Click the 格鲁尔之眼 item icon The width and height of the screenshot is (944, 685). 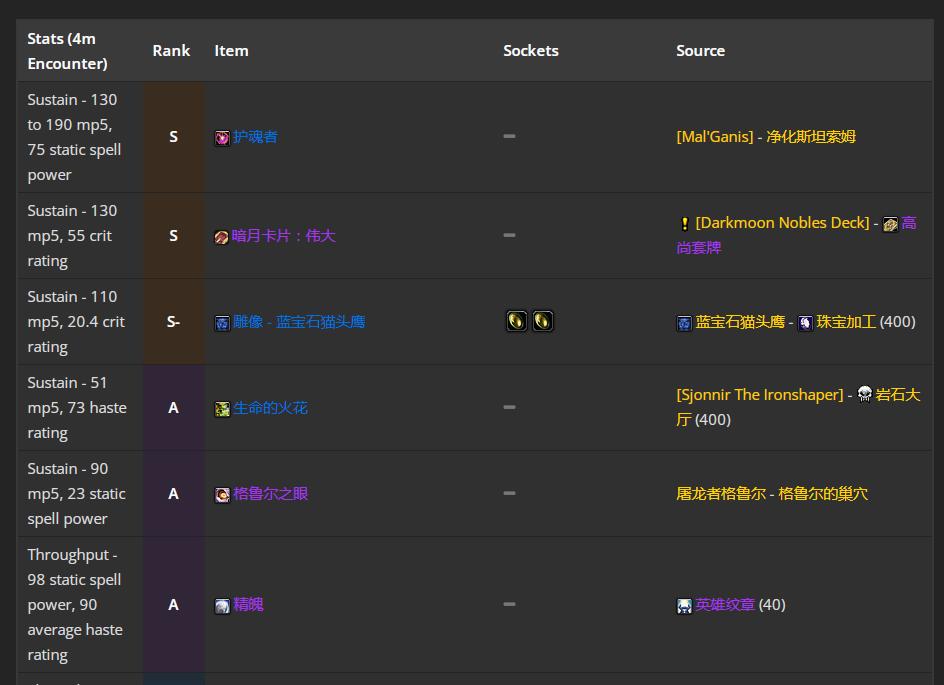point(222,495)
